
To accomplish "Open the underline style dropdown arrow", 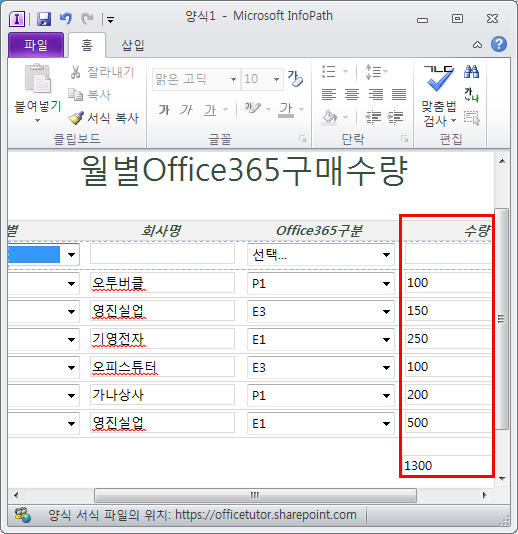I will 225,110.
